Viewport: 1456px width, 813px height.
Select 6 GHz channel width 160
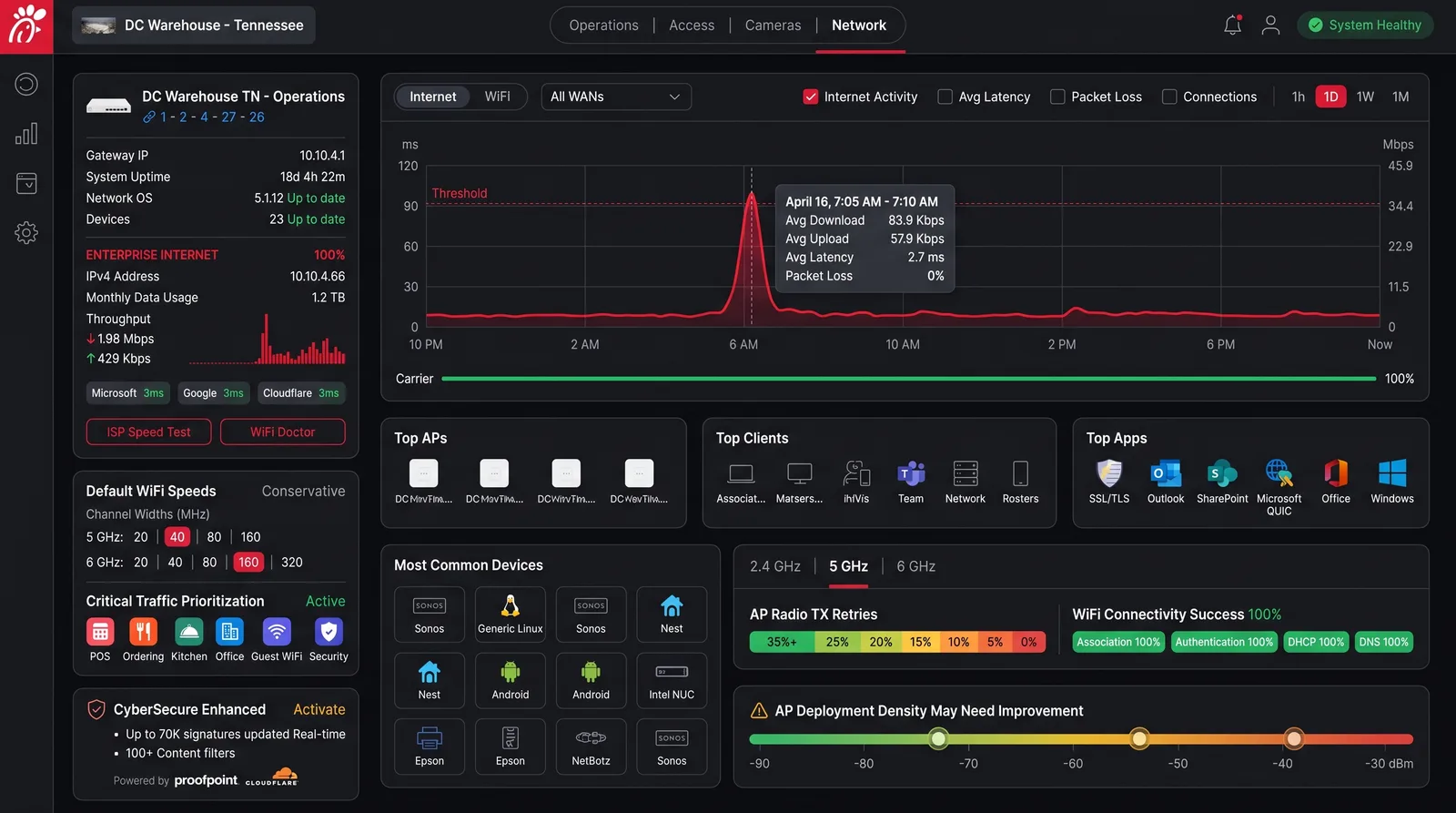click(x=248, y=563)
